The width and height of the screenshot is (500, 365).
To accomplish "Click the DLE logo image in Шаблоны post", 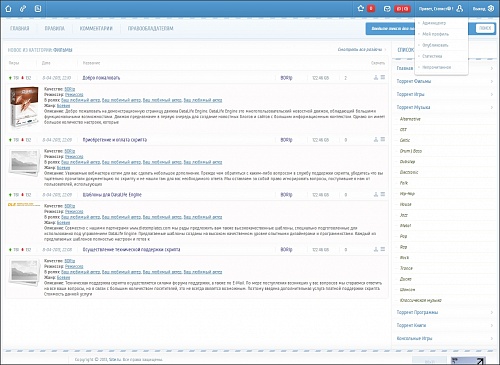I will 24,204.
